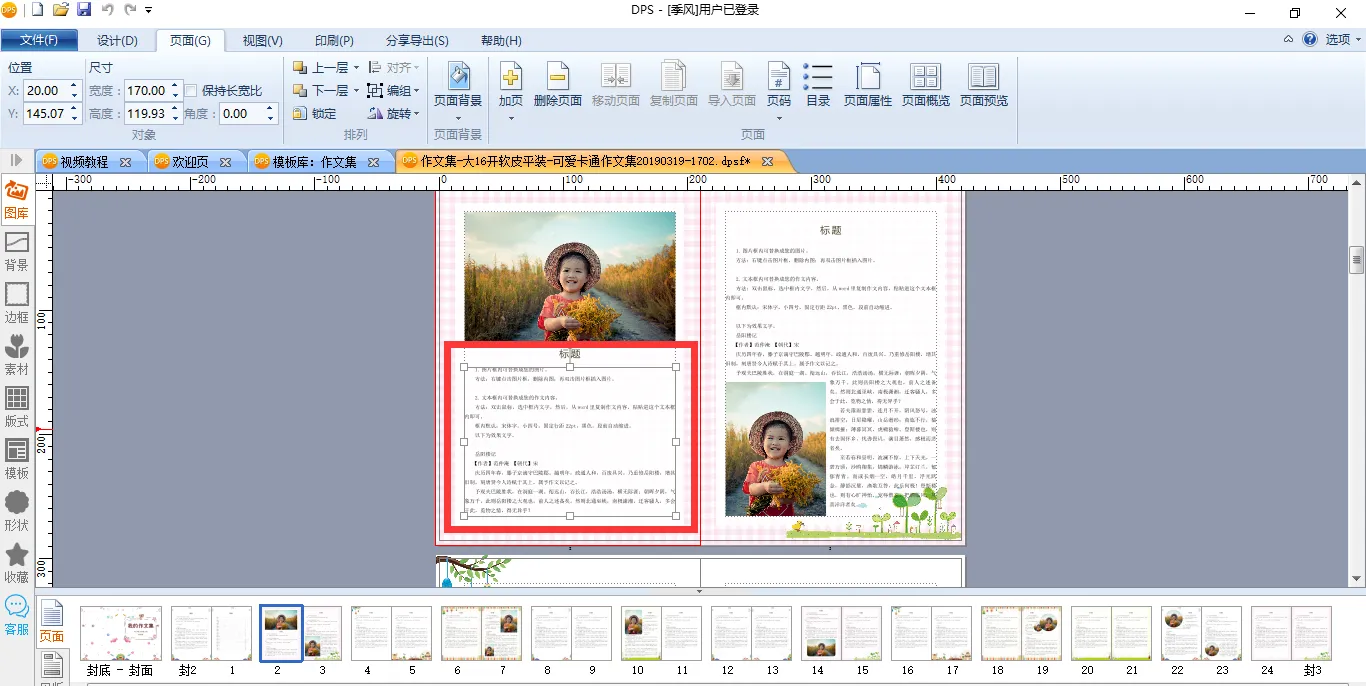This screenshot has width=1366, height=686.
Task: Select the 图库 gallery sidebar icon
Action: (x=17, y=197)
